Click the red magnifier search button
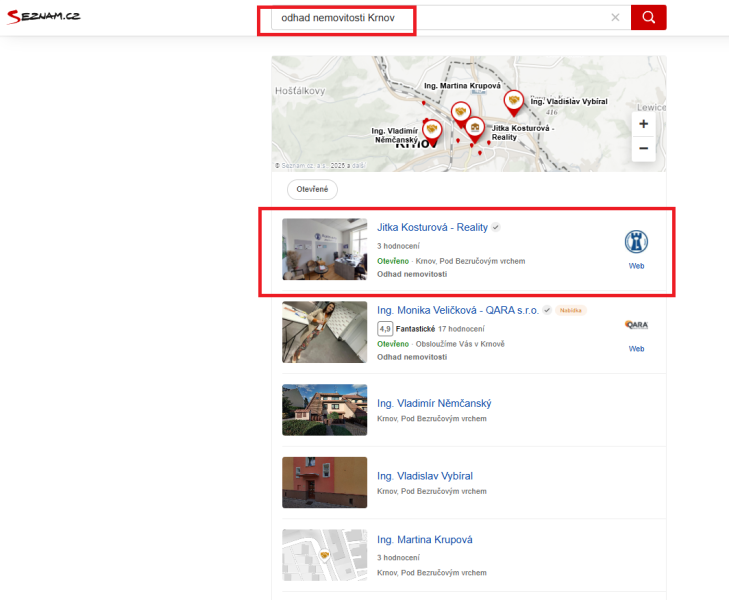Viewport: 729px width, 600px height. [649, 18]
